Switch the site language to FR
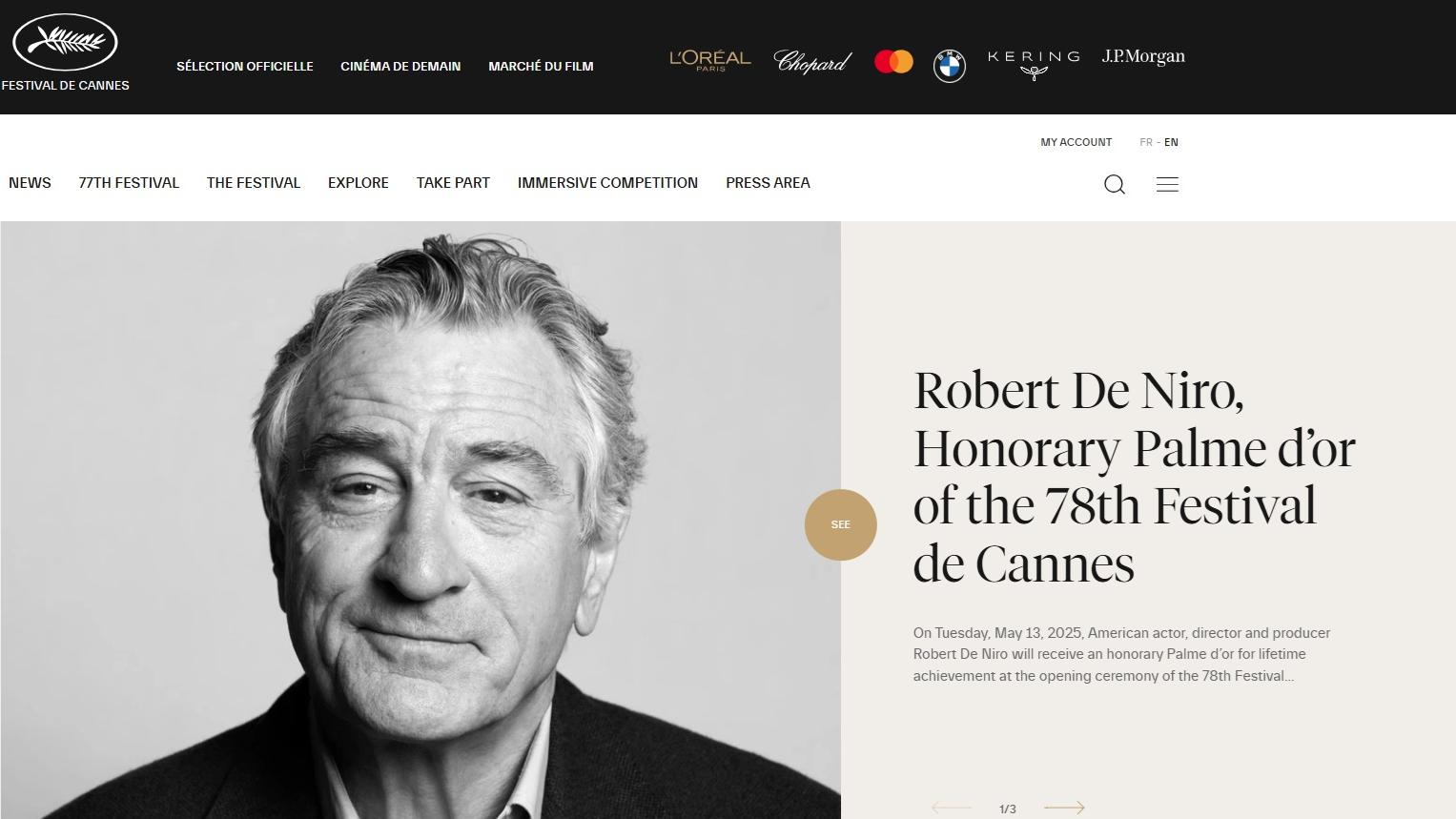Viewport: 1456px width, 819px height. tap(1146, 142)
